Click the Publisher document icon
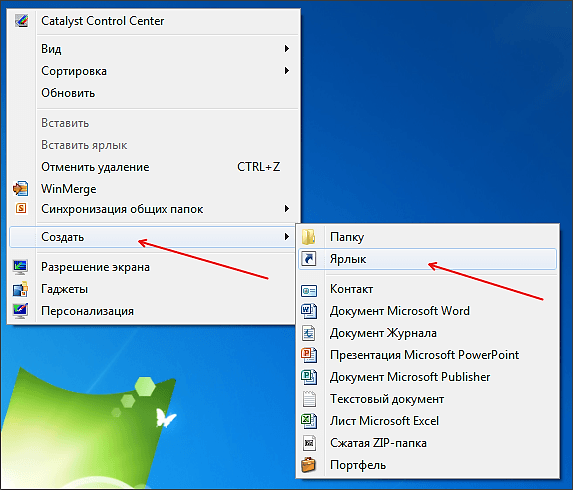 (309, 377)
